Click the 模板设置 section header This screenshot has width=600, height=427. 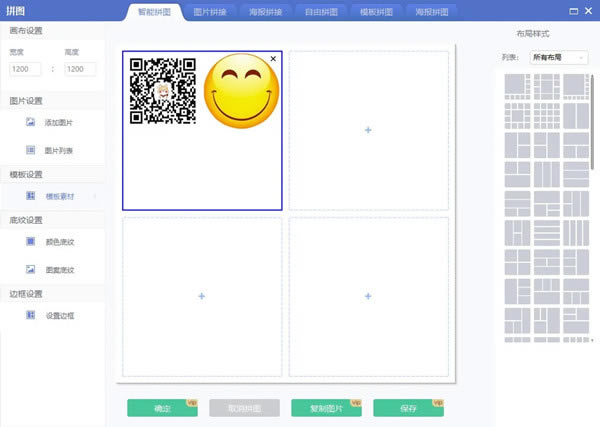[26, 174]
